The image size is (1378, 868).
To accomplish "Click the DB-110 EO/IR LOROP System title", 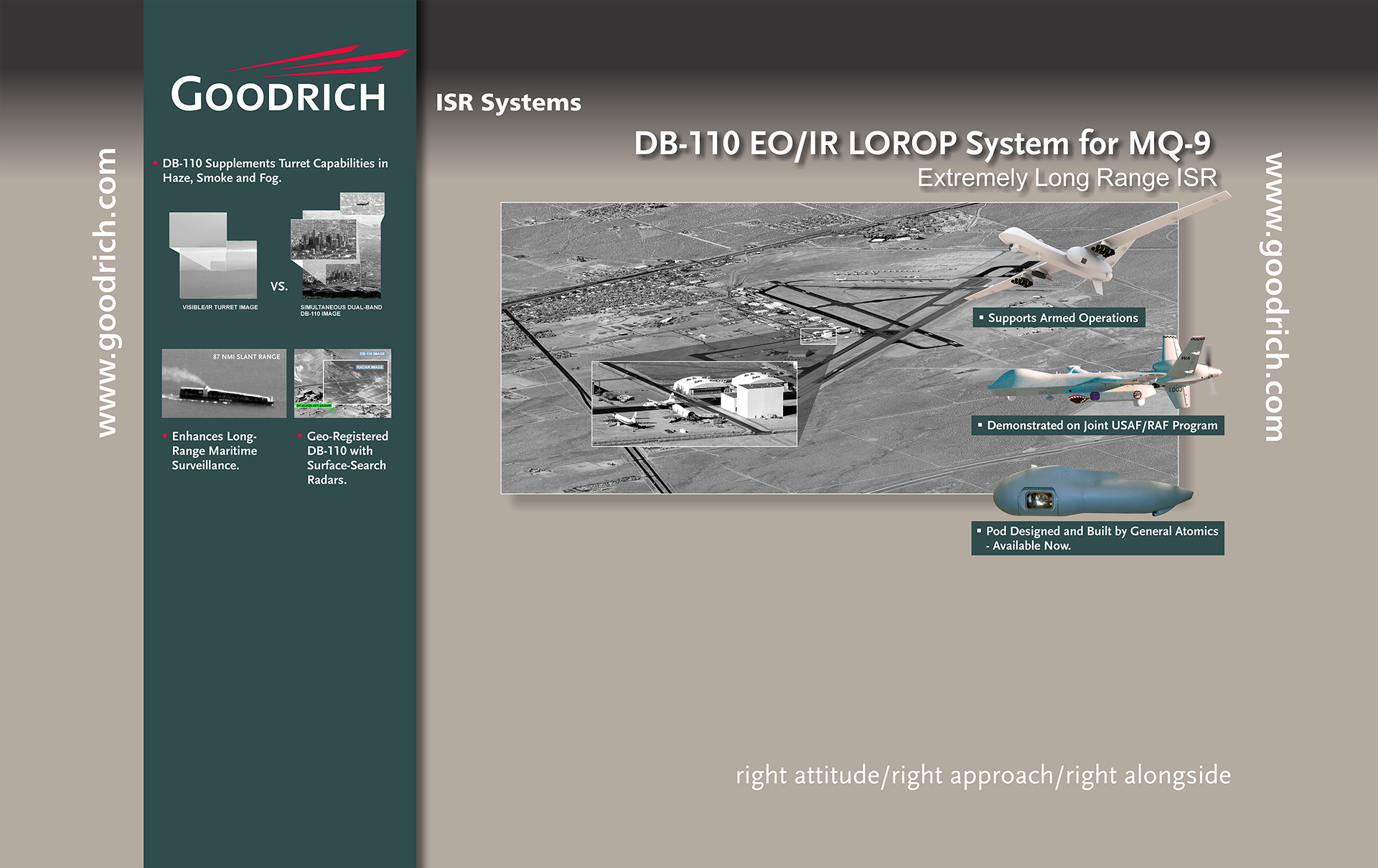I will 922,143.
